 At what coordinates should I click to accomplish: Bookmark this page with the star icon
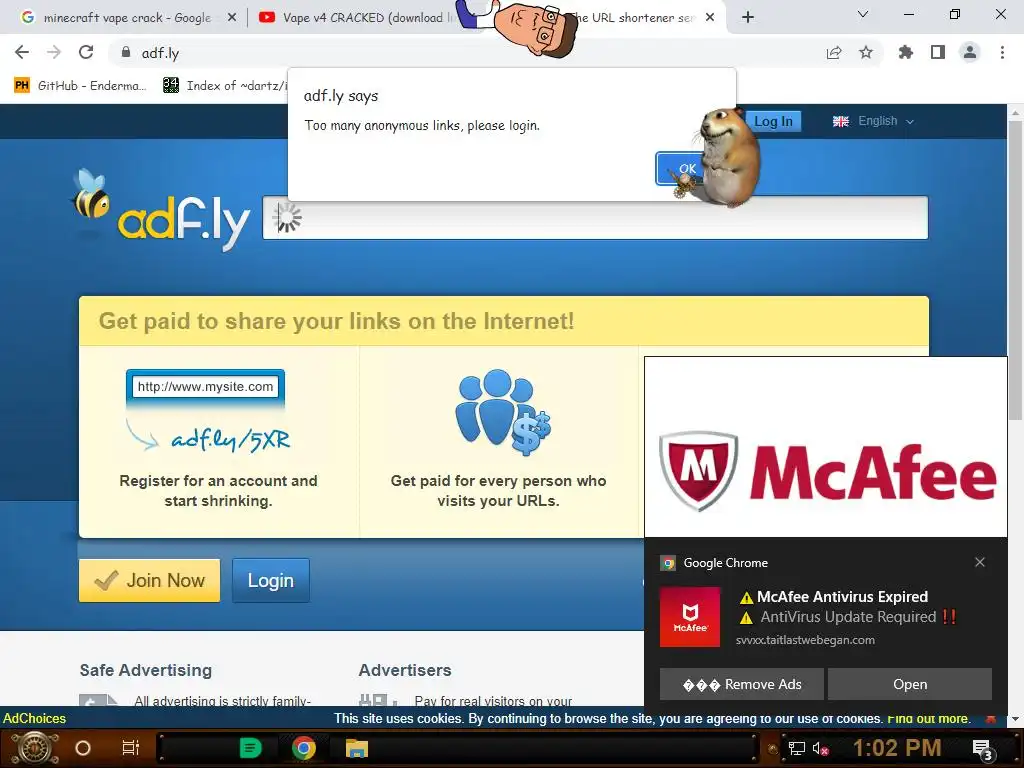coord(866,52)
